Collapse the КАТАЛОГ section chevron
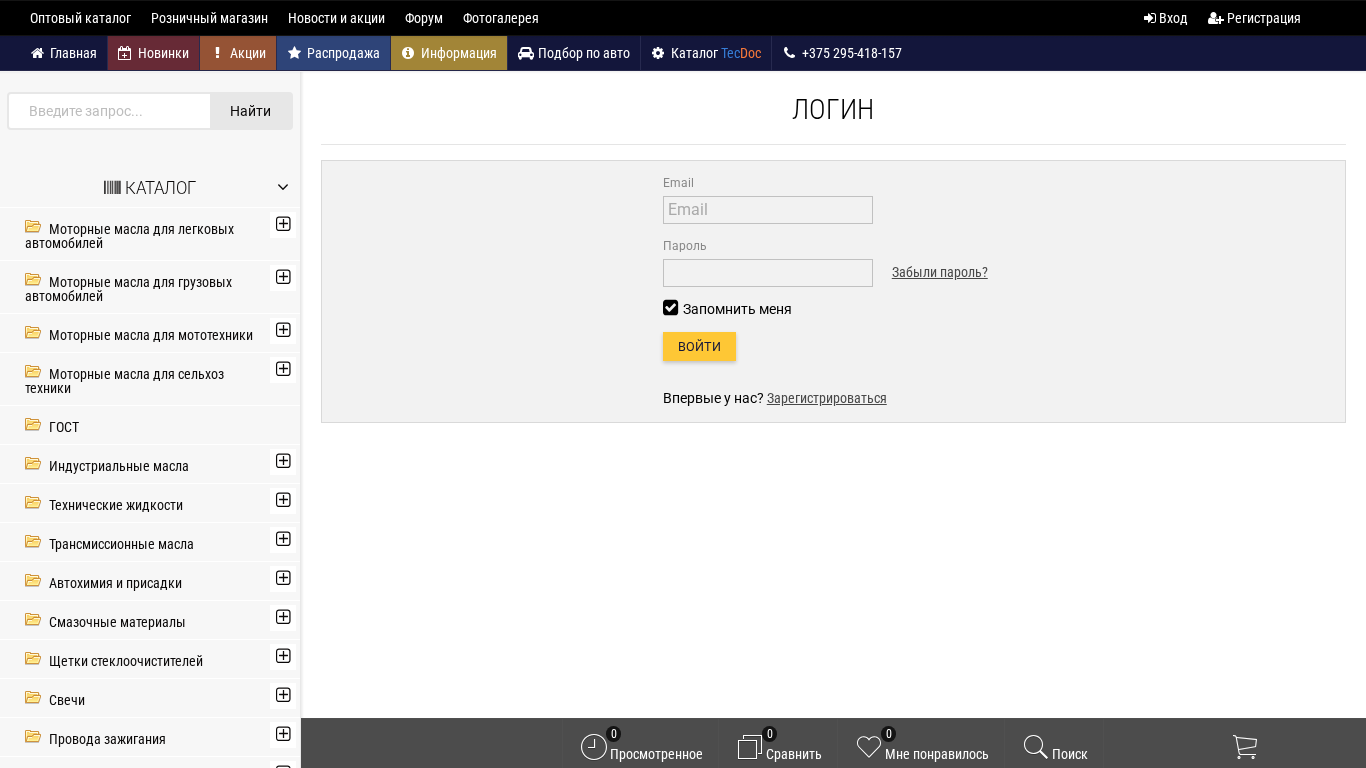This screenshot has width=1366, height=768. tap(283, 187)
